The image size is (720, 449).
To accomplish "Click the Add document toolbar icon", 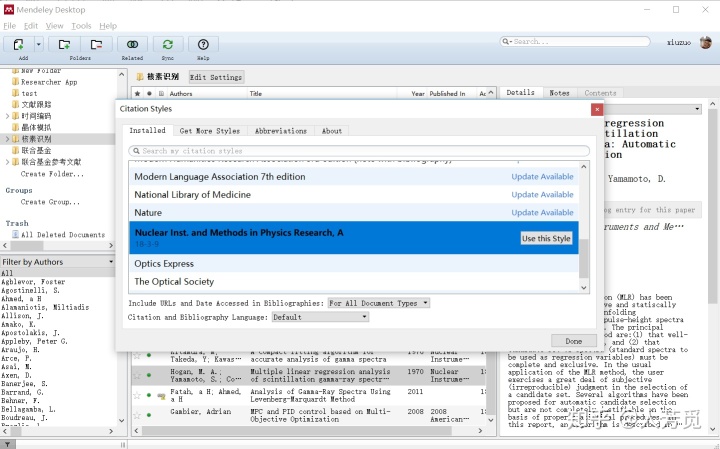I will (x=18, y=45).
